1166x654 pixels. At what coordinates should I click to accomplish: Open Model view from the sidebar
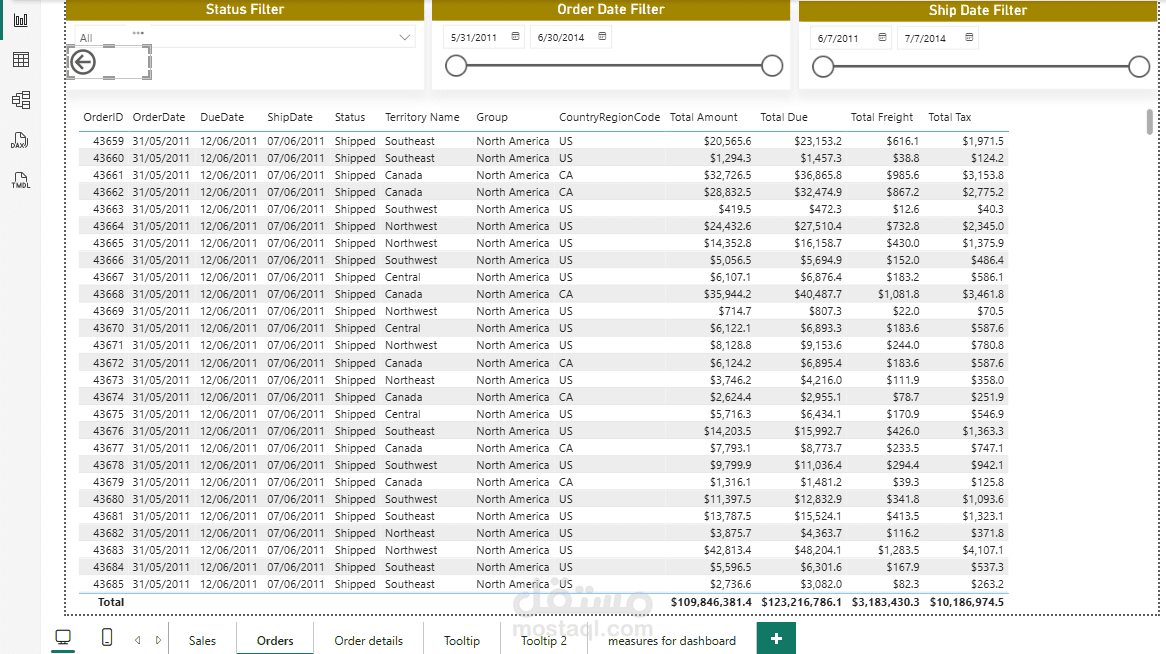(20, 100)
